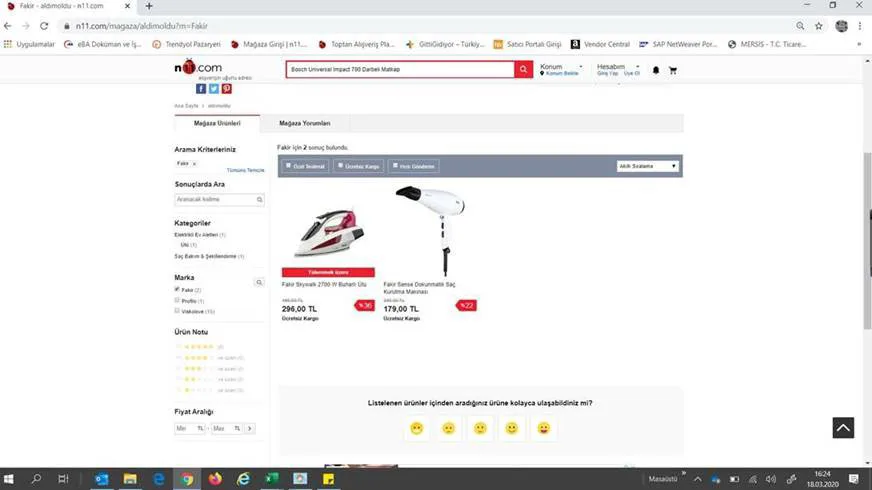
Task: Select the sad feedback emoji
Action: [448, 428]
